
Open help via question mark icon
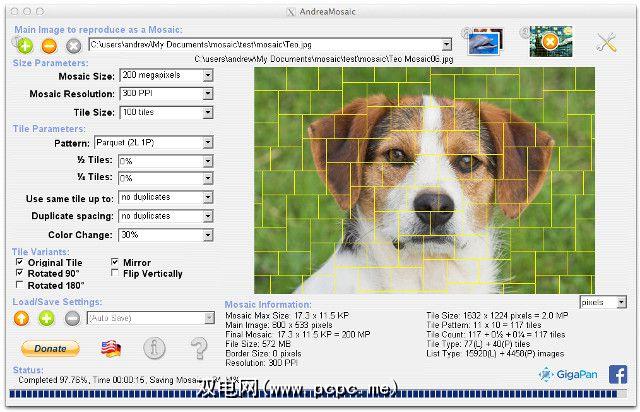pyautogui.click(x=199, y=348)
